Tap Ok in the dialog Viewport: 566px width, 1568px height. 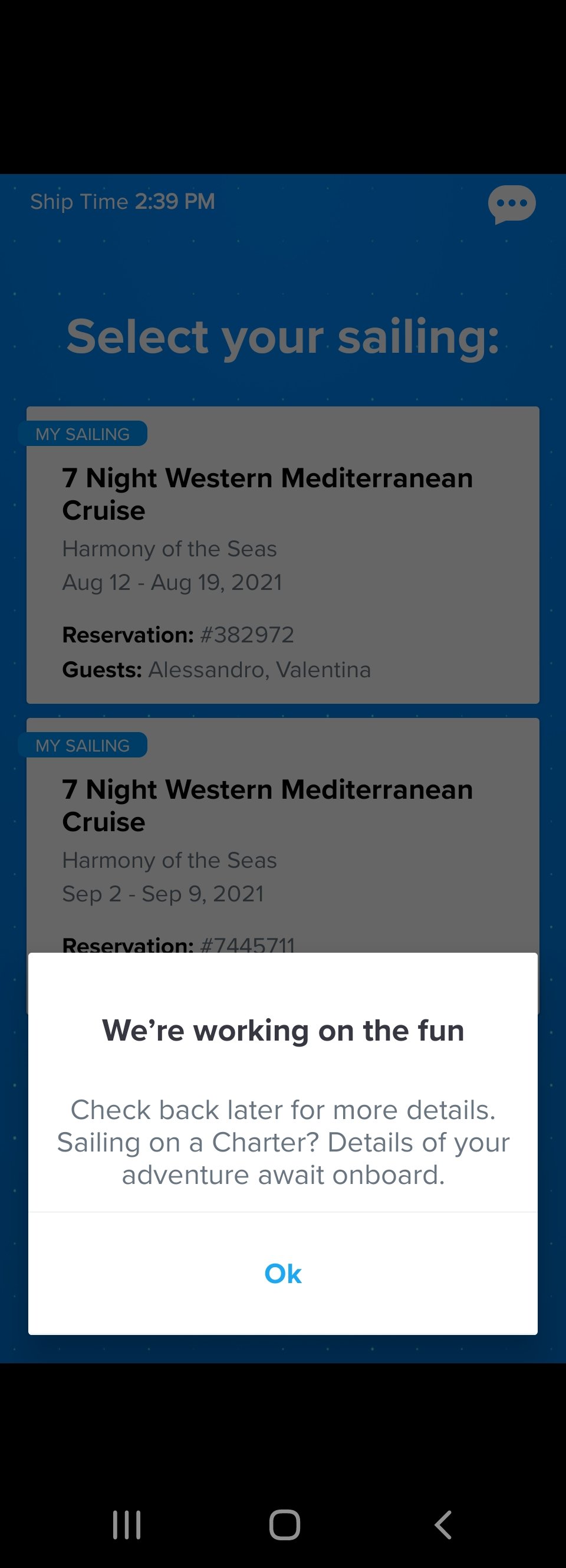(x=283, y=1274)
